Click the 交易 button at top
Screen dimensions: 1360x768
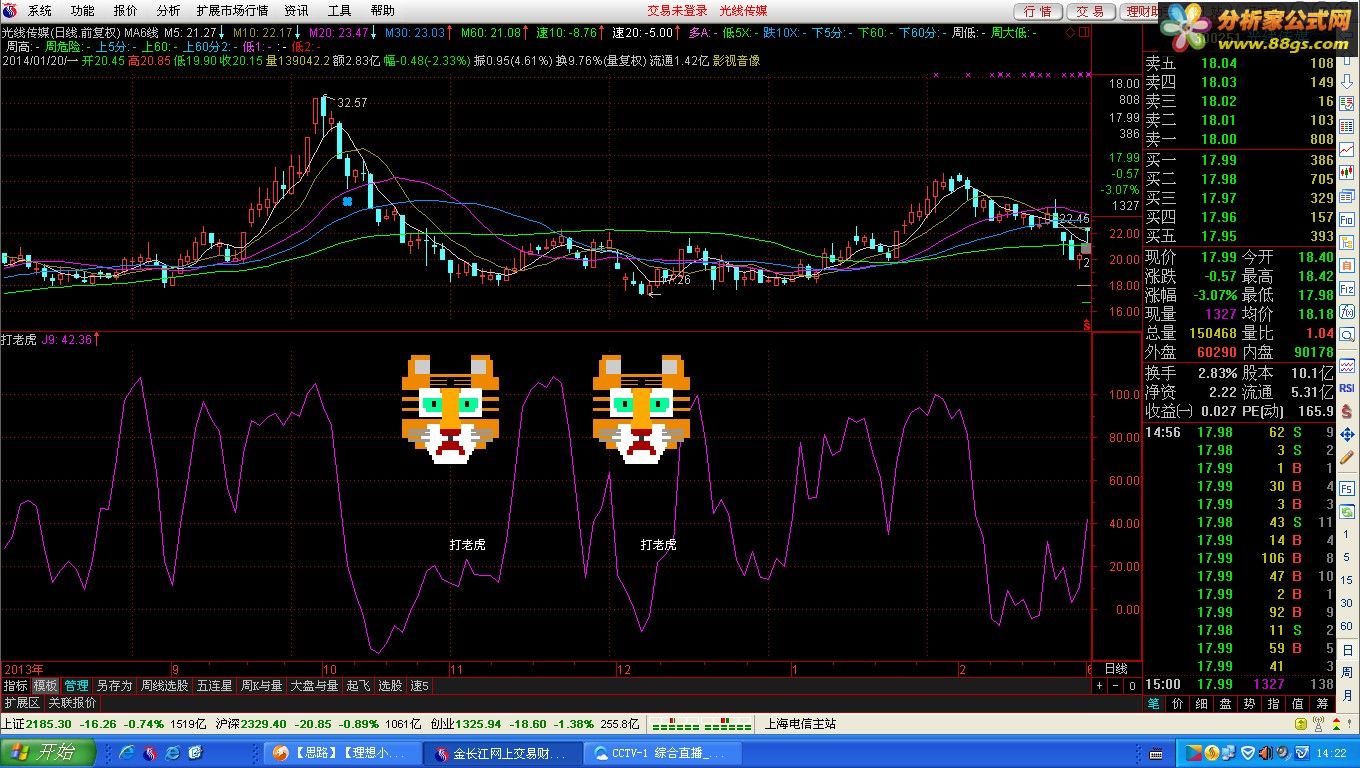1090,11
